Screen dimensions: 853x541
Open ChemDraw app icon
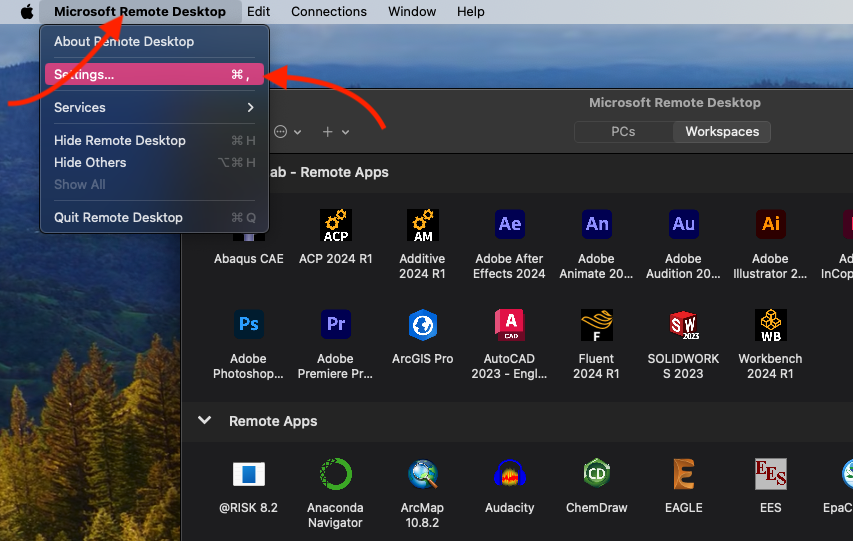(597, 474)
